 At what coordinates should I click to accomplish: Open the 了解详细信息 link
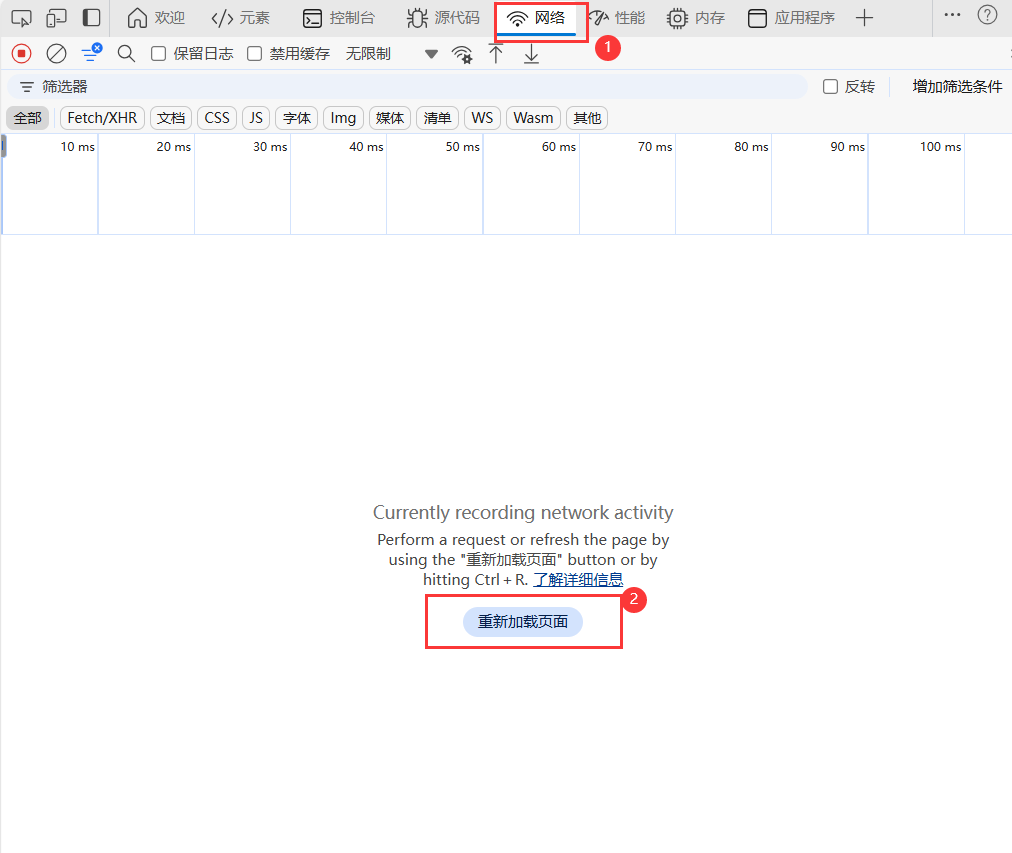pos(578,579)
